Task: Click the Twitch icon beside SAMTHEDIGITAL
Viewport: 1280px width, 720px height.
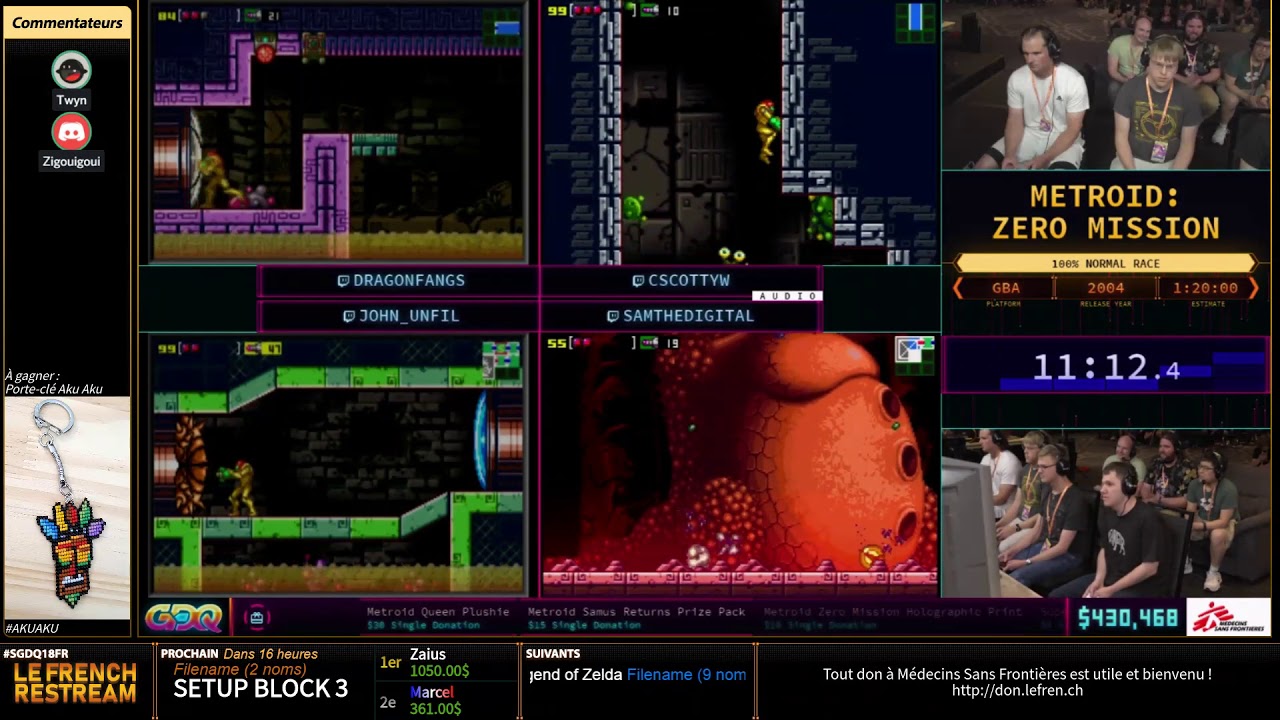Action: (x=613, y=316)
